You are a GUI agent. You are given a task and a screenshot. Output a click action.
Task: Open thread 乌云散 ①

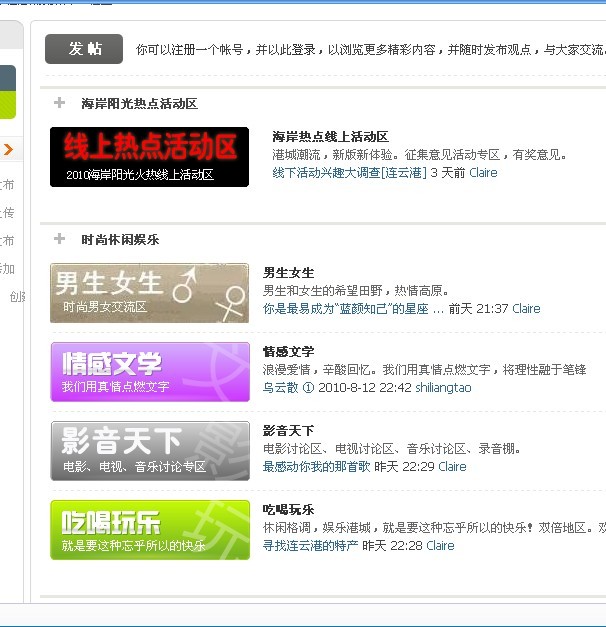(288, 387)
